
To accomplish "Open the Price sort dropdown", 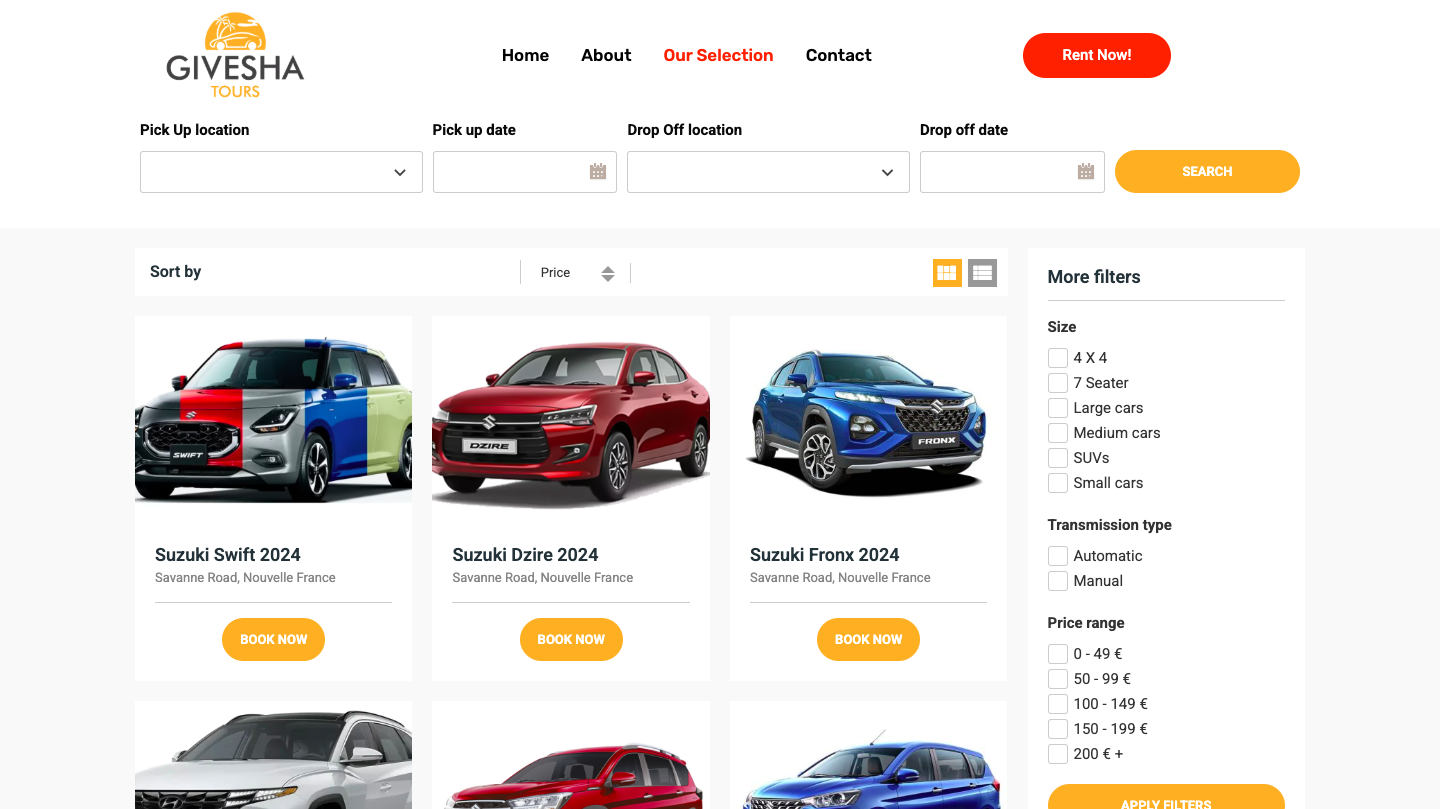I will point(556,273).
